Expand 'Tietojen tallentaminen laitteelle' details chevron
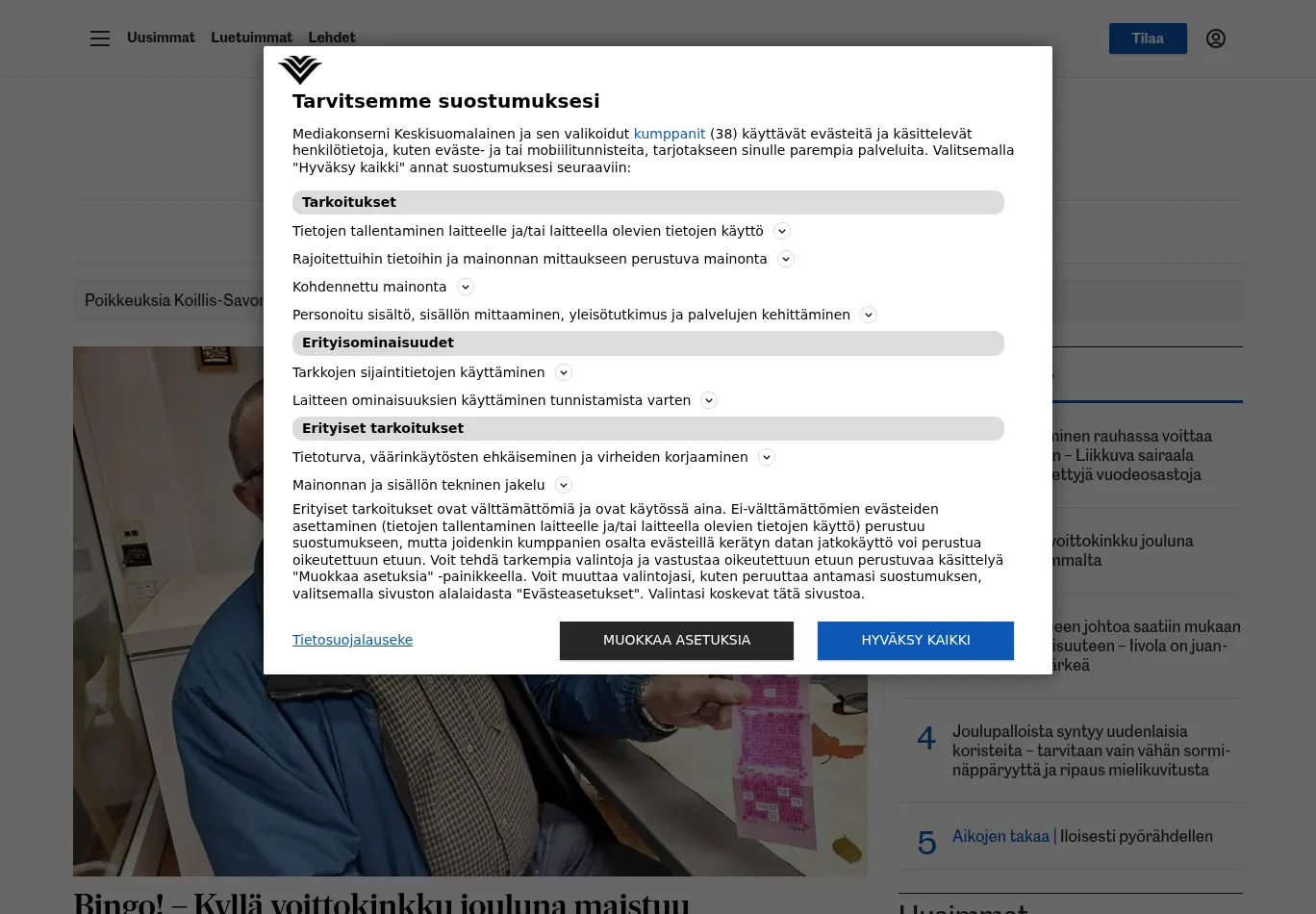The width and height of the screenshot is (1316, 914). (782, 231)
